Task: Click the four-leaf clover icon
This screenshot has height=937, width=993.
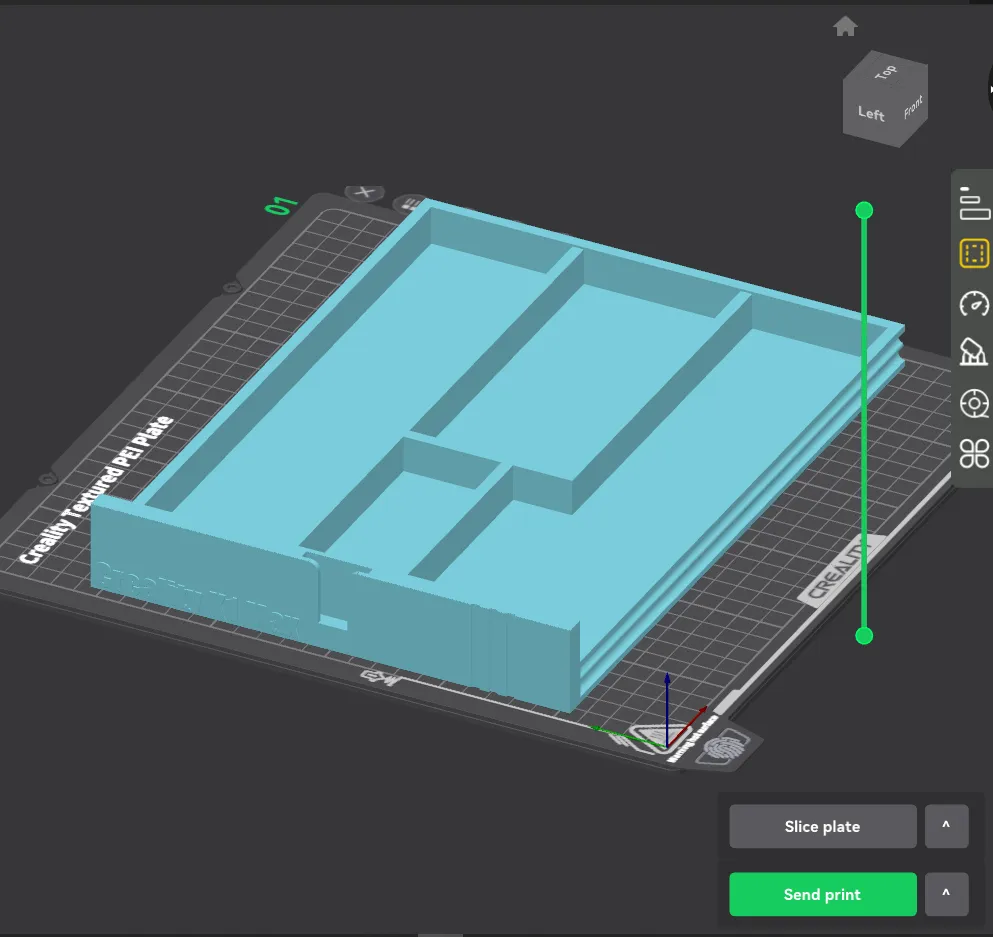Action: tap(974, 454)
